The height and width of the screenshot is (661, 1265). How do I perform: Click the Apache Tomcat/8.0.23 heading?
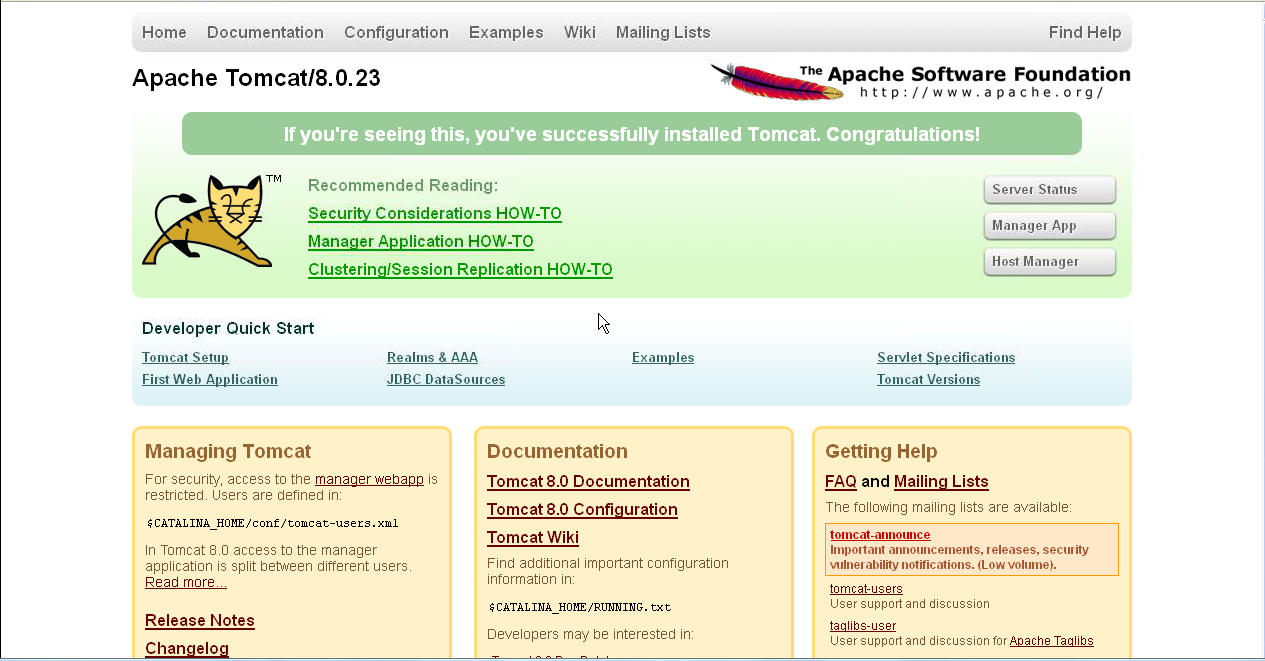tap(256, 78)
